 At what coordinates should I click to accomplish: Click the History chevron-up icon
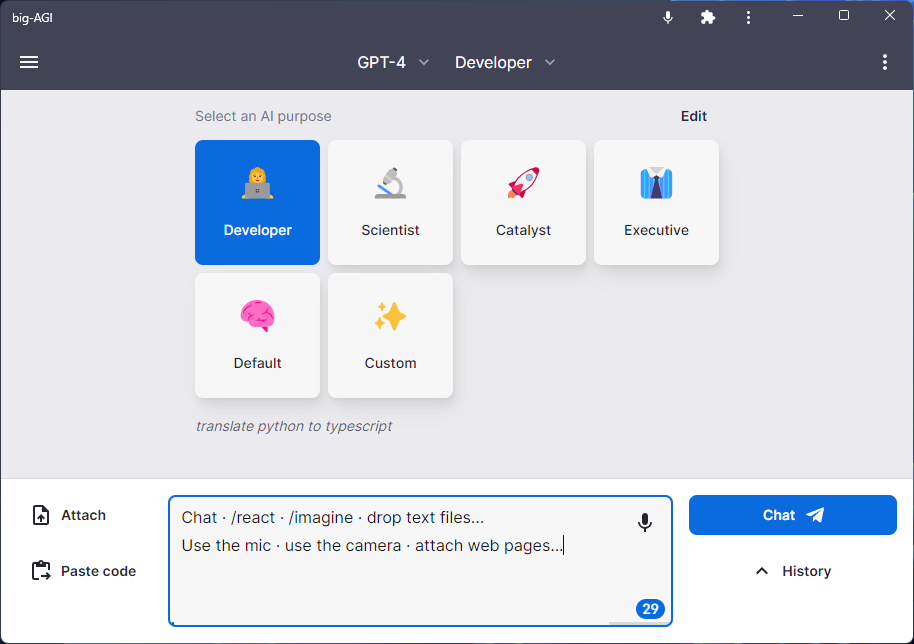coord(762,571)
